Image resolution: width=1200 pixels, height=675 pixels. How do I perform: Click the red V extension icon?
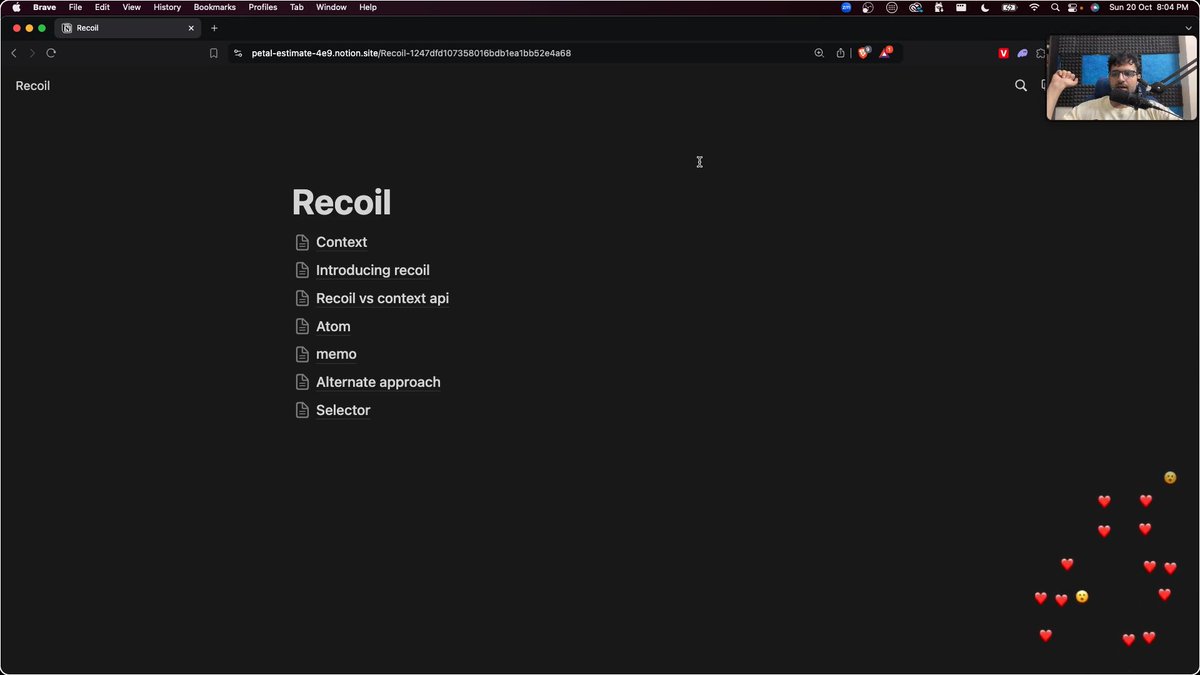(x=1003, y=53)
